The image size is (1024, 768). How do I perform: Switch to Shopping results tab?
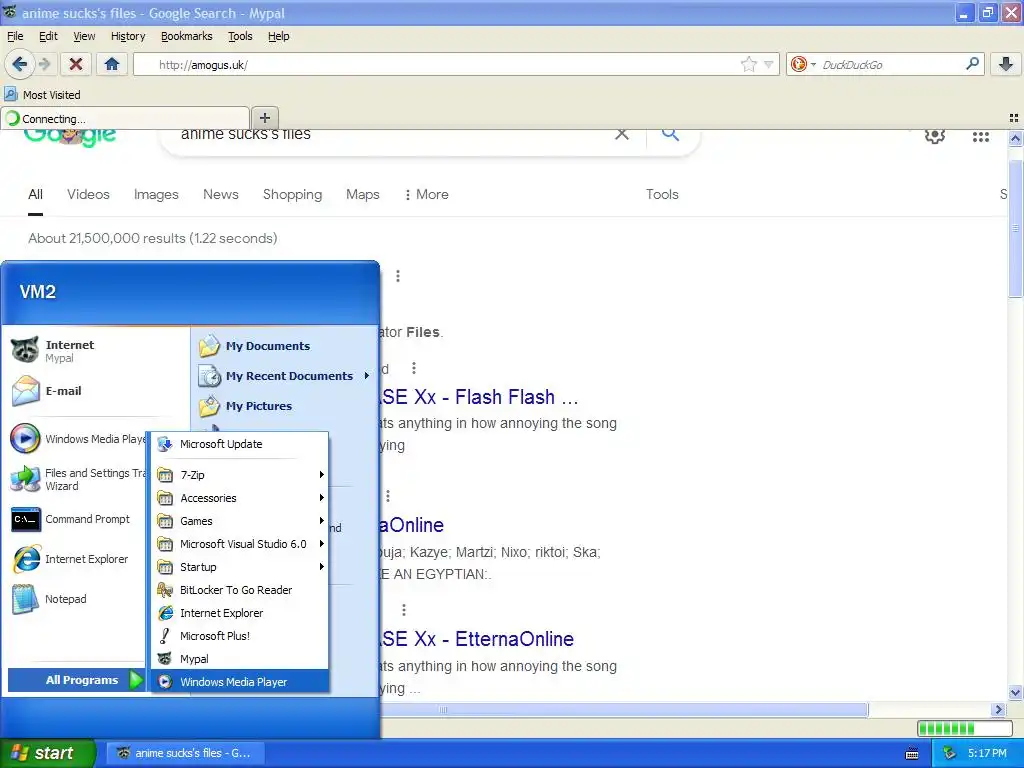292,194
